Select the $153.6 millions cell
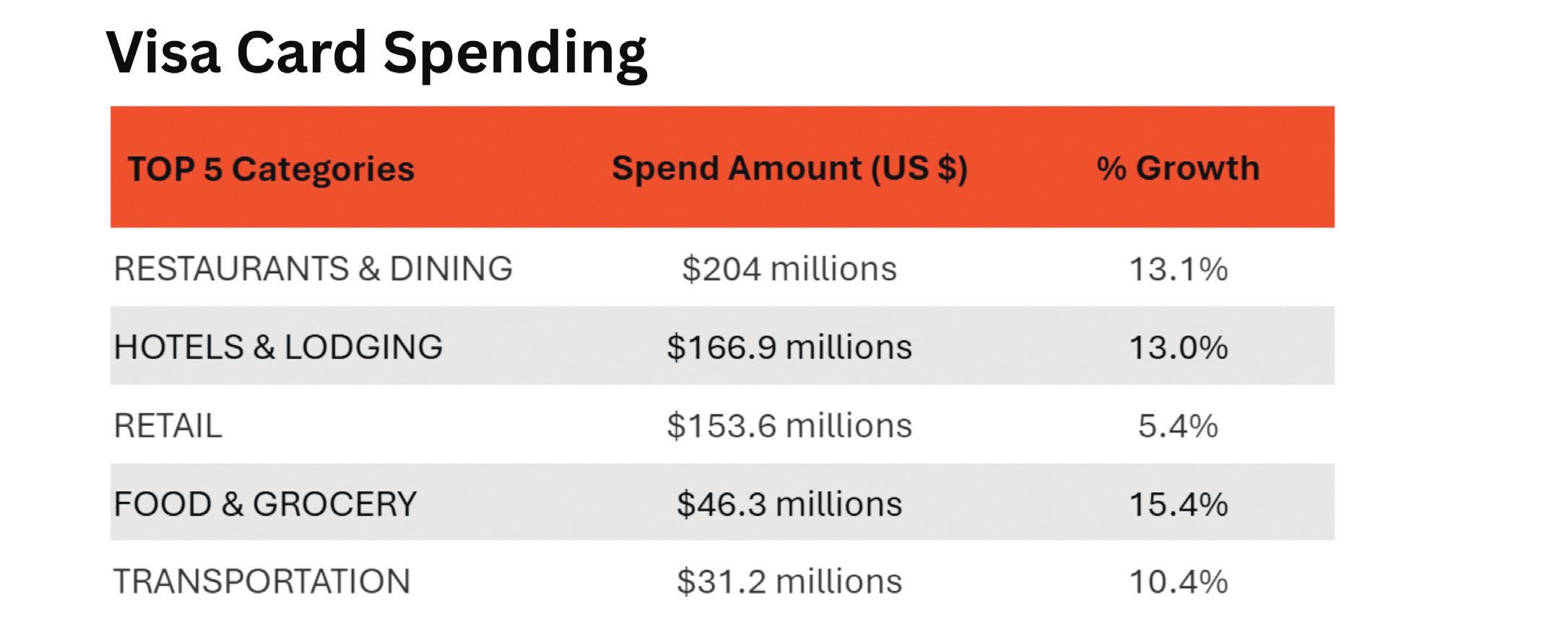 tap(789, 425)
